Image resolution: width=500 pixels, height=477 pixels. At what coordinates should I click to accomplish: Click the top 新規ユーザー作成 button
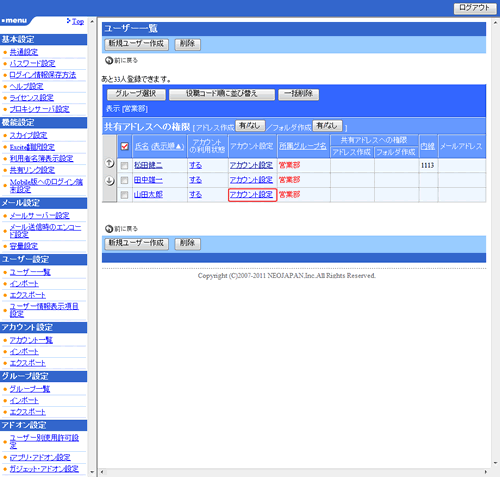click(x=137, y=44)
